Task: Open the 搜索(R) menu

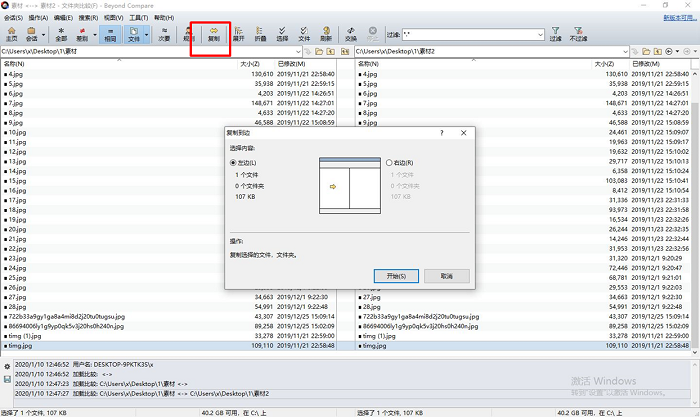Action: [x=88, y=18]
